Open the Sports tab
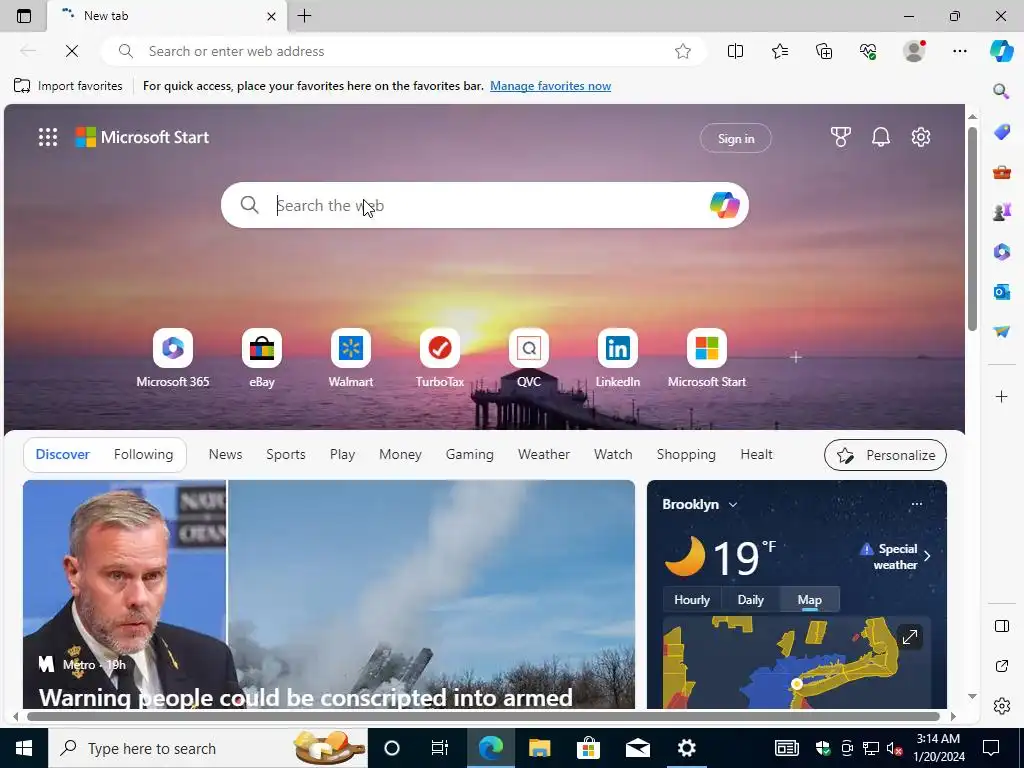Viewport: 1024px width, 768px height. coord(285,455)
